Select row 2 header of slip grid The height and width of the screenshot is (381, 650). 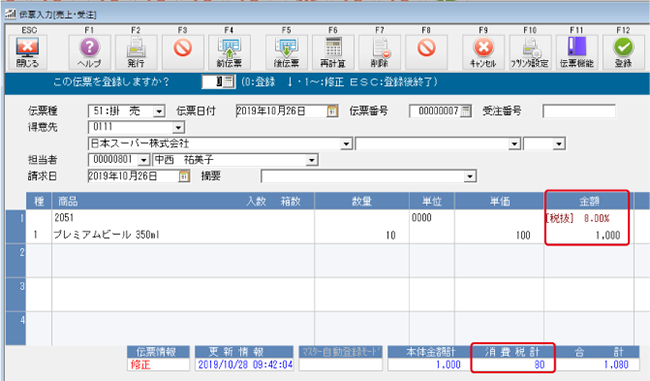(x=16, y=260)
